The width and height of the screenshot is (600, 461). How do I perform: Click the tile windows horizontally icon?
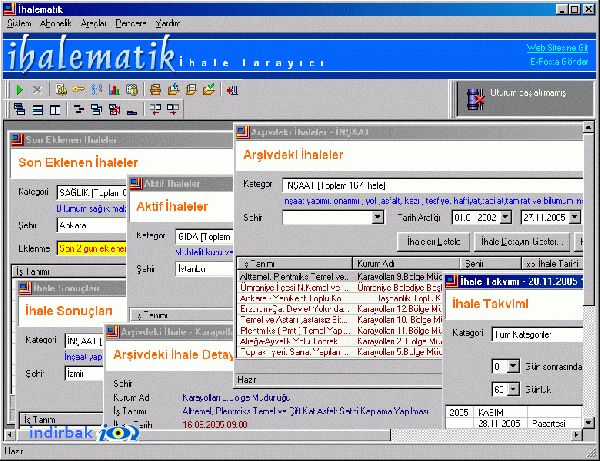(38, 110)
